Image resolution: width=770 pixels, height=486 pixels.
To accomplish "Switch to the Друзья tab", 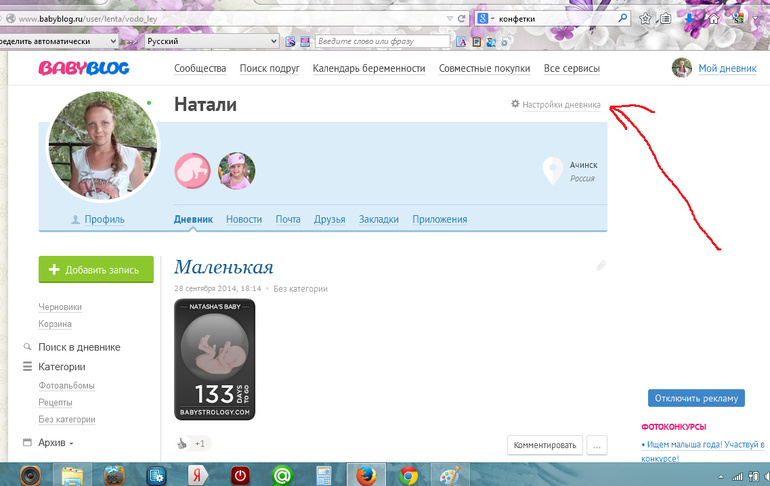I will pyautogui.click(x=329, y=220).
